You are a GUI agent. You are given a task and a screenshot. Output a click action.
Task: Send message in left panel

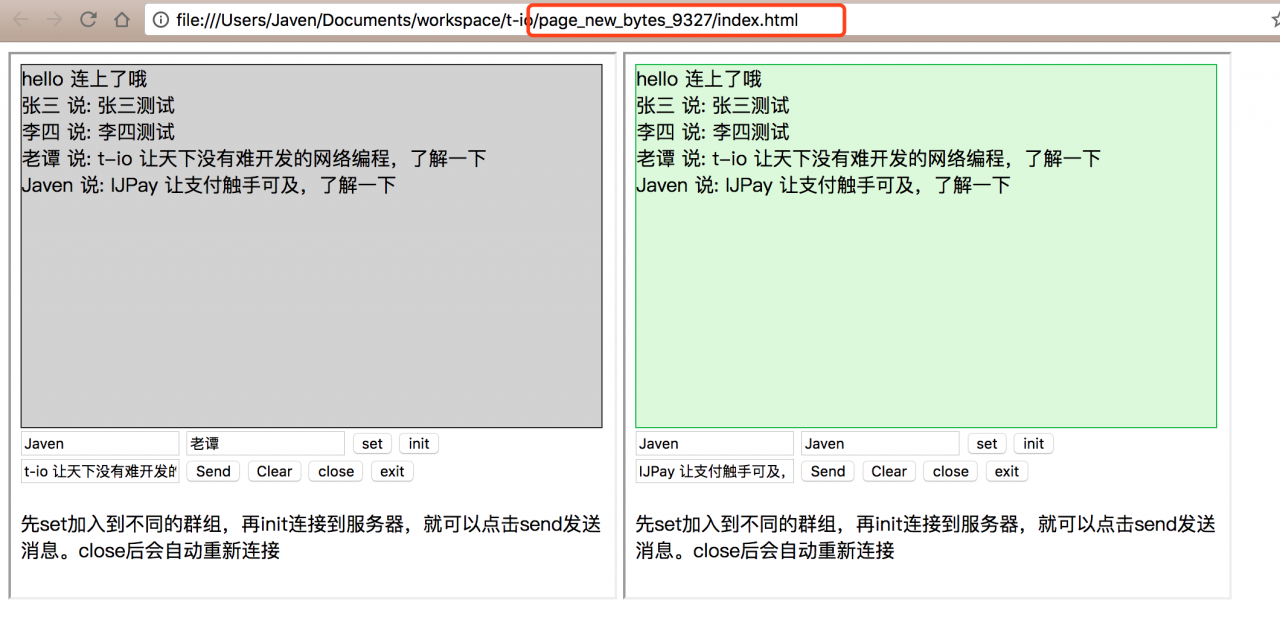tap(213, 472)
